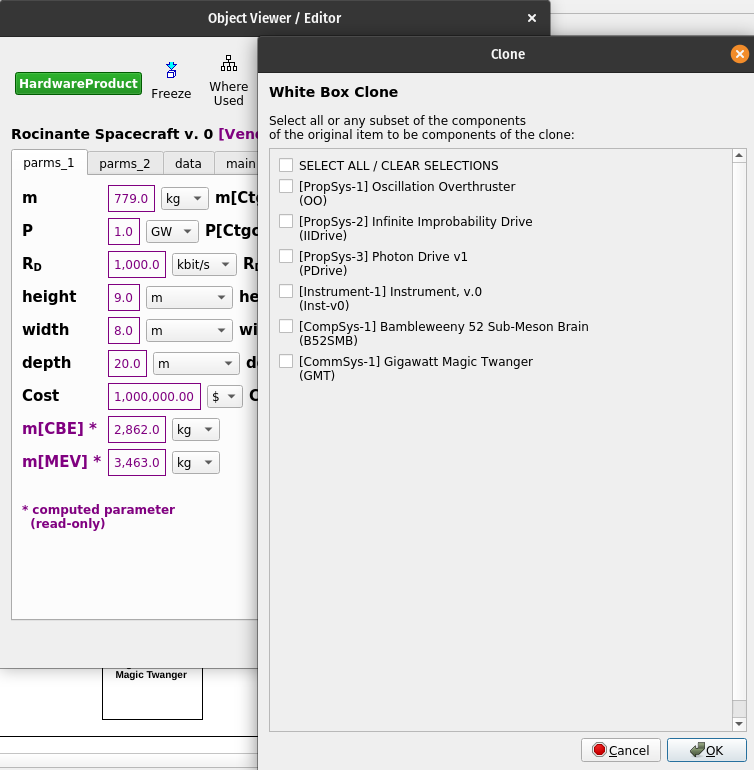
Task: Open the kbit/s unit dropdown
Action: [x=204, y=264]
